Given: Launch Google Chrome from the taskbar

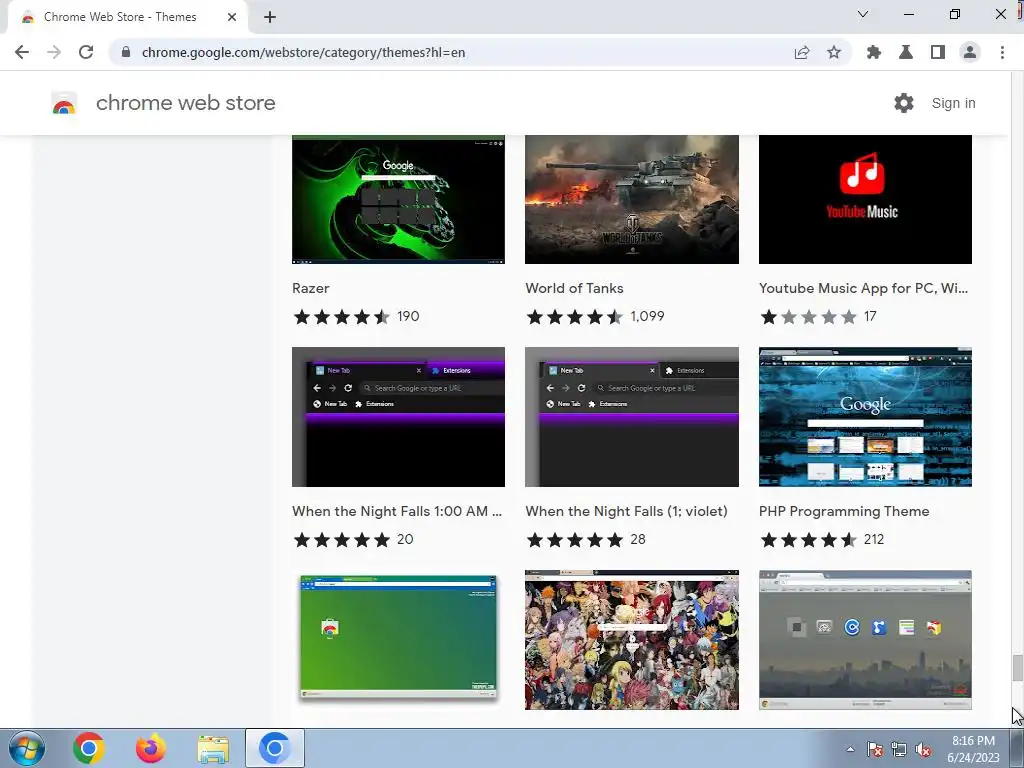Looking at the screenshot, I should pos(89,748).
